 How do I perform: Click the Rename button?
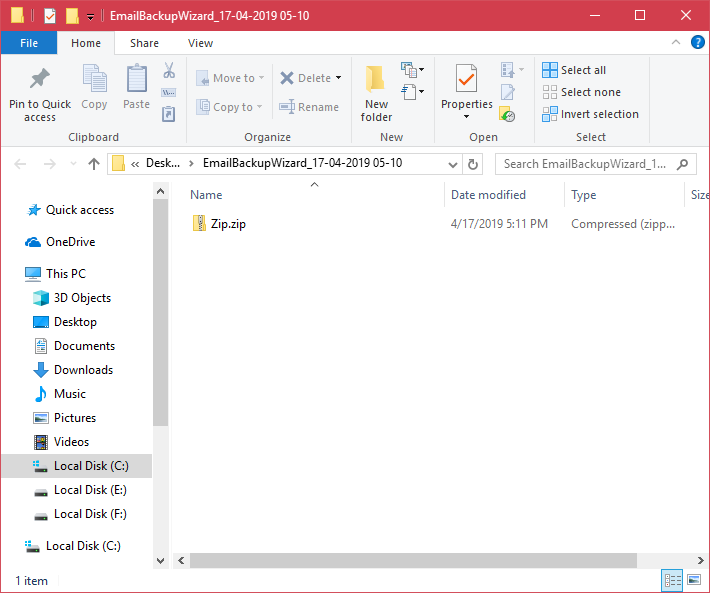click(x=309, y=107)
